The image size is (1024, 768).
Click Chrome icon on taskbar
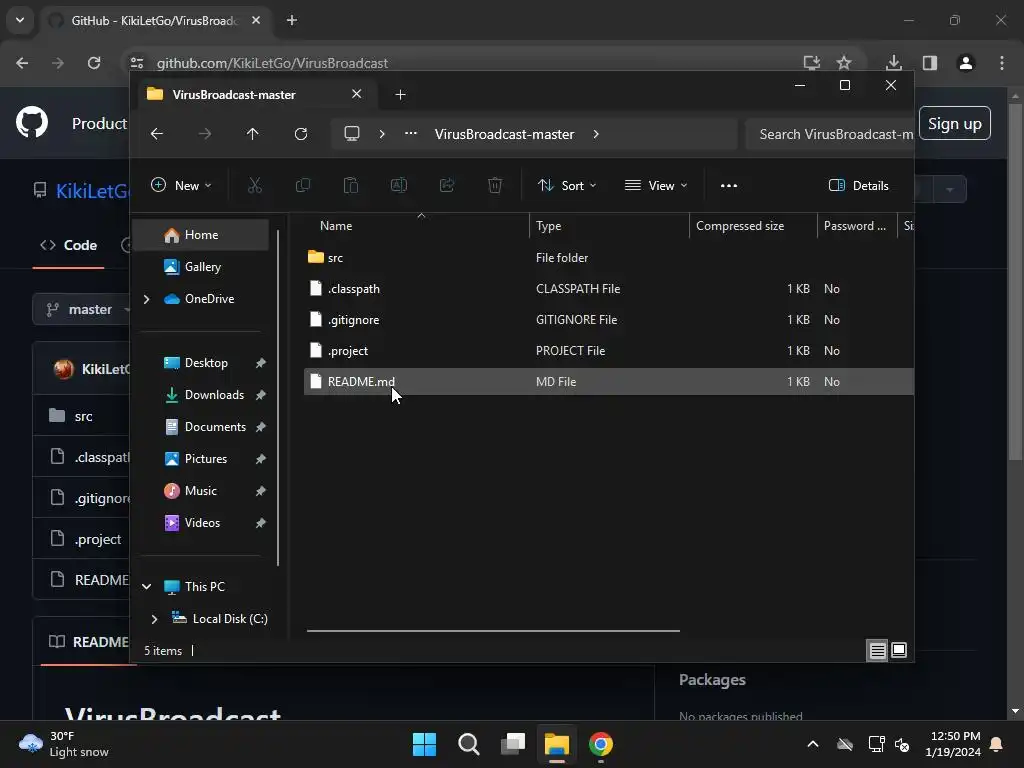pos(601,744)
